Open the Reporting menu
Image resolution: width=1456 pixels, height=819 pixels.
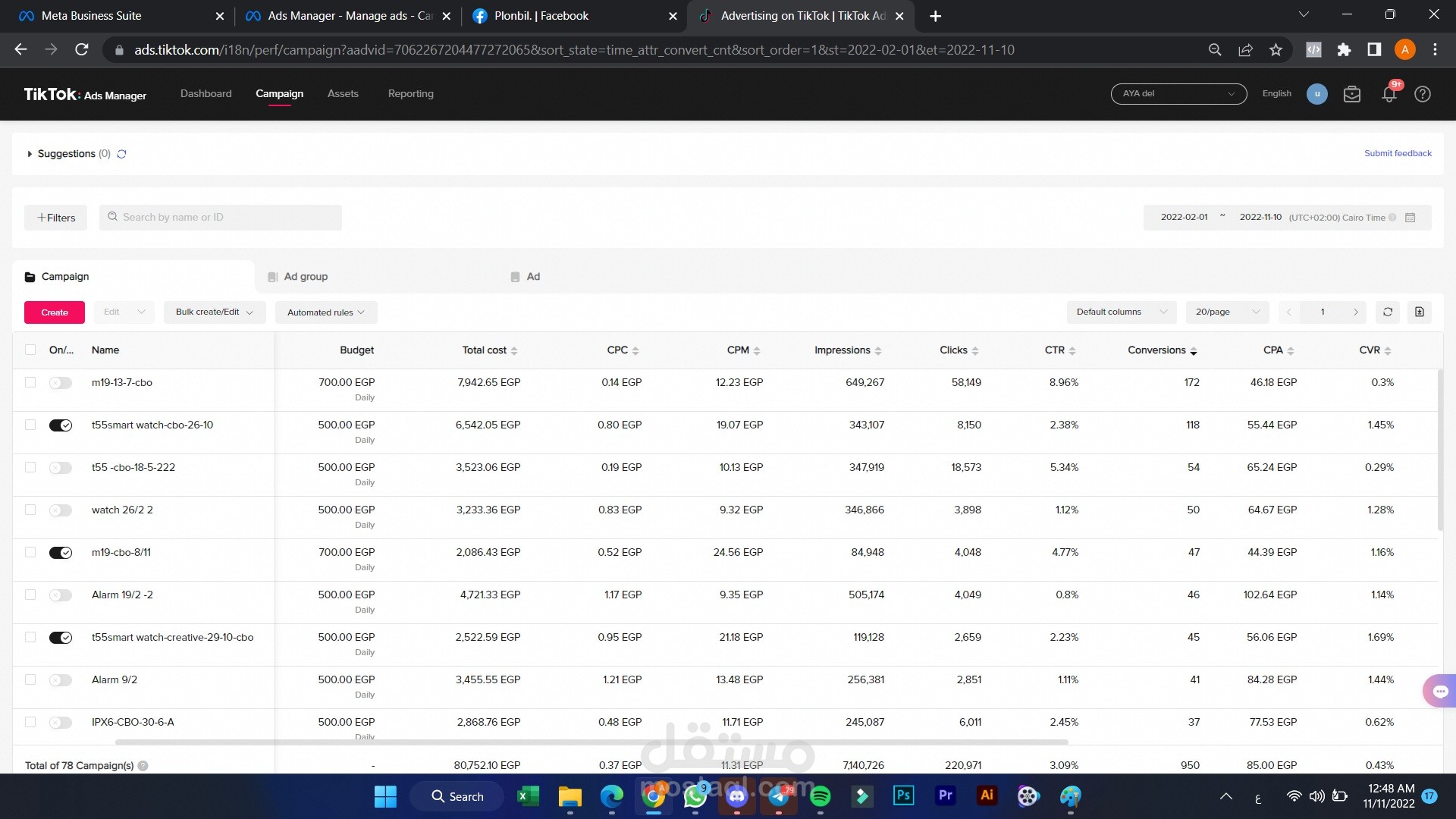(411, 94)
